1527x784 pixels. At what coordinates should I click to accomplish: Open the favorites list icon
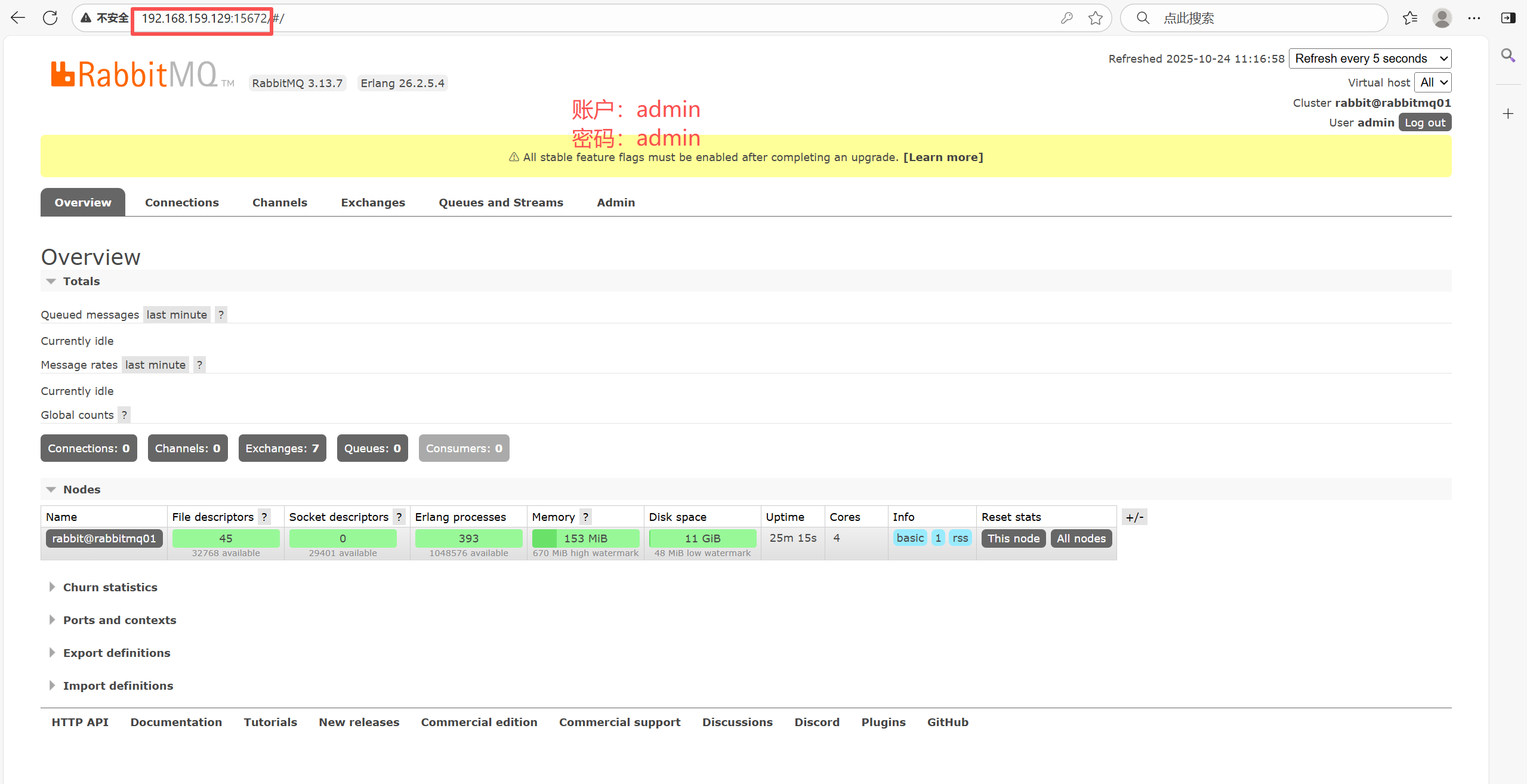1410,18
